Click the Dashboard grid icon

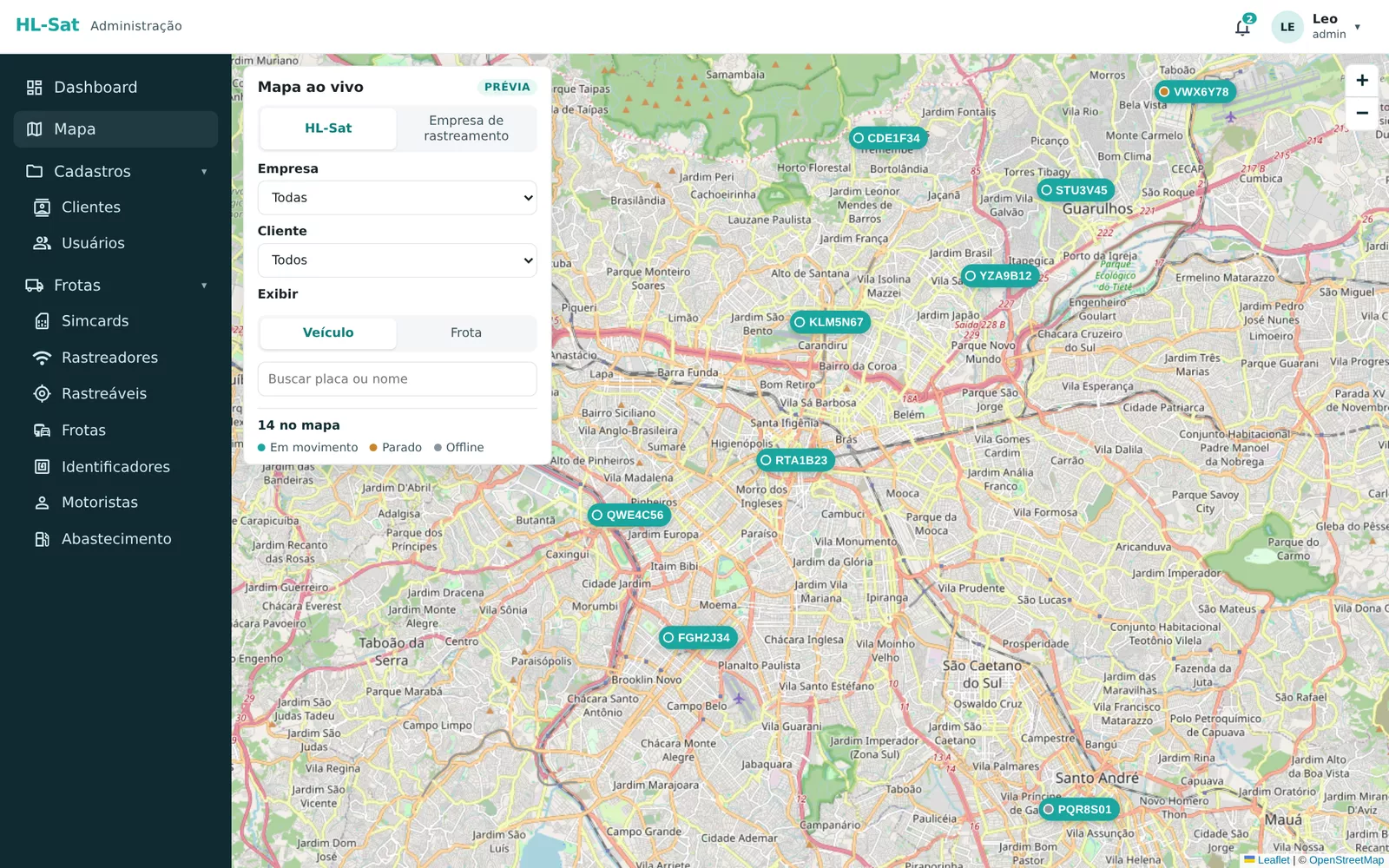point(35,88)
